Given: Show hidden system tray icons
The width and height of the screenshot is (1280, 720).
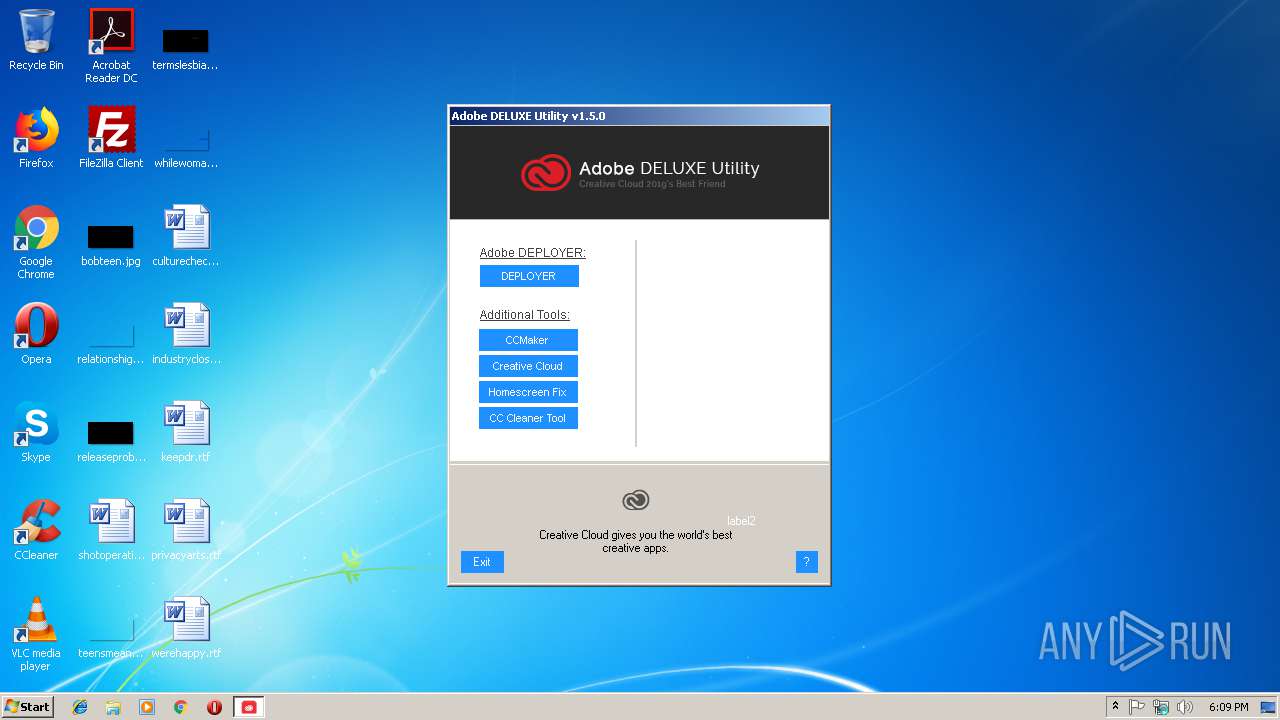Looking at the screenshot, I should point(1115,707).
